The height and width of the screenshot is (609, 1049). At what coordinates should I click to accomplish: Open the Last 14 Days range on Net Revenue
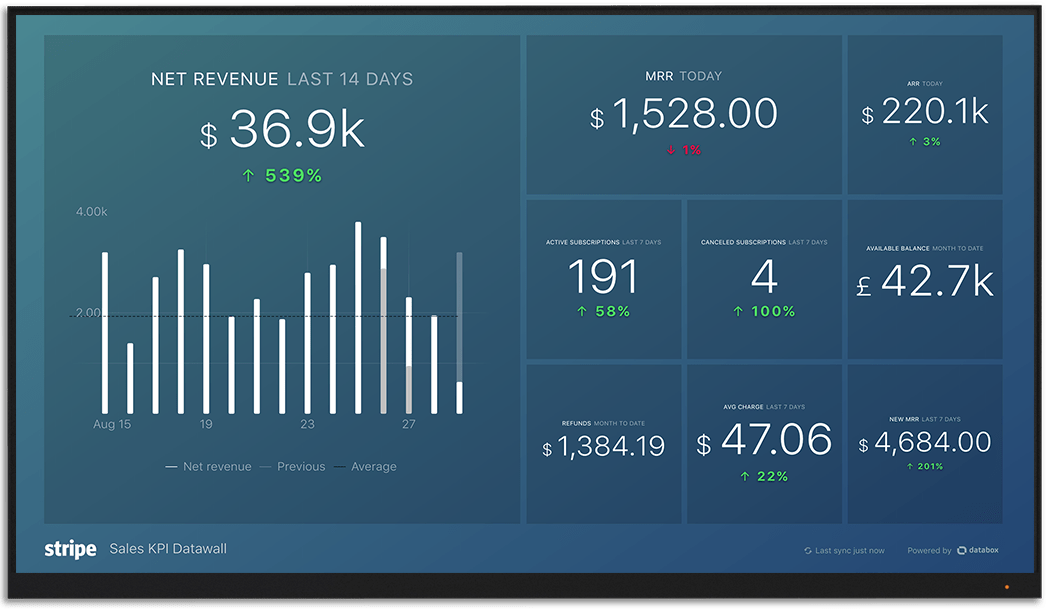coord(349,79)
